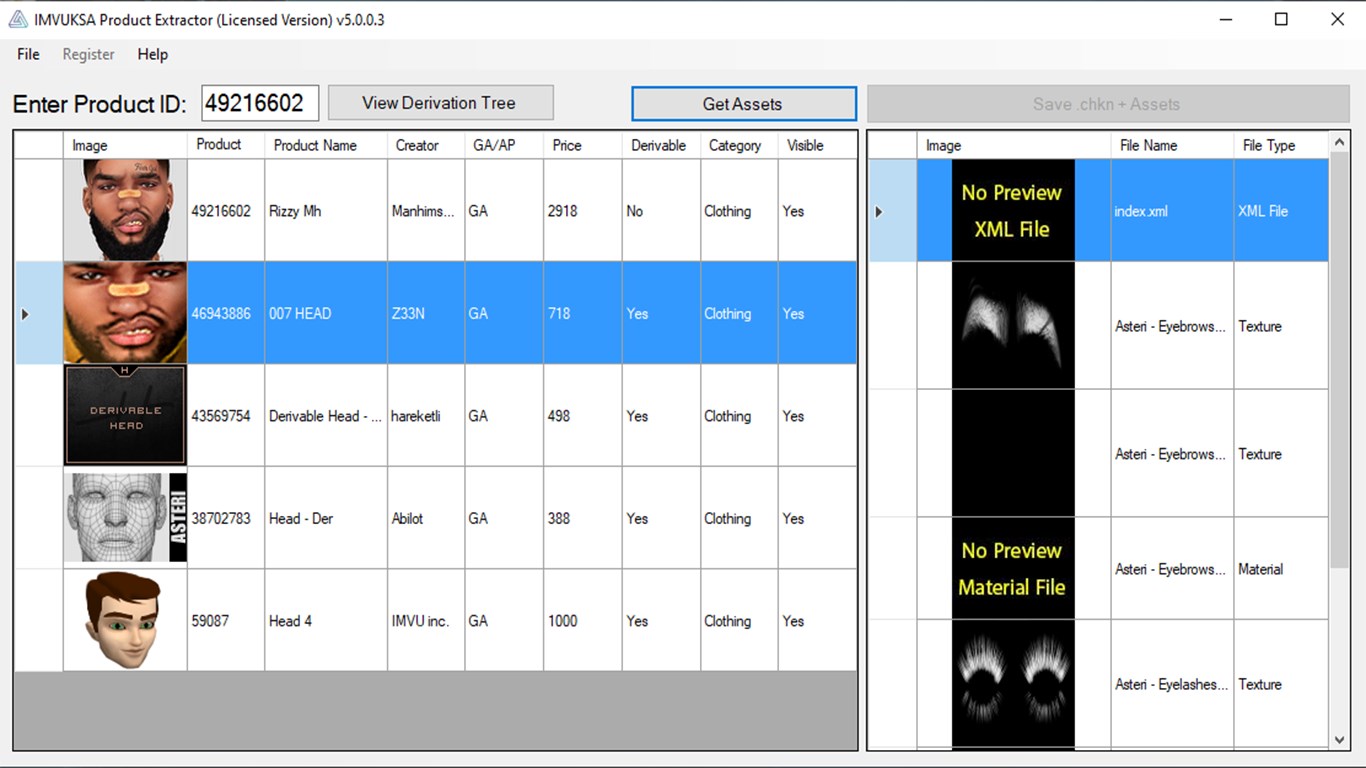The image size is (1366, 768).
Task: Select the Asteri - Eyelashes file name
Action: (1170, 685)
